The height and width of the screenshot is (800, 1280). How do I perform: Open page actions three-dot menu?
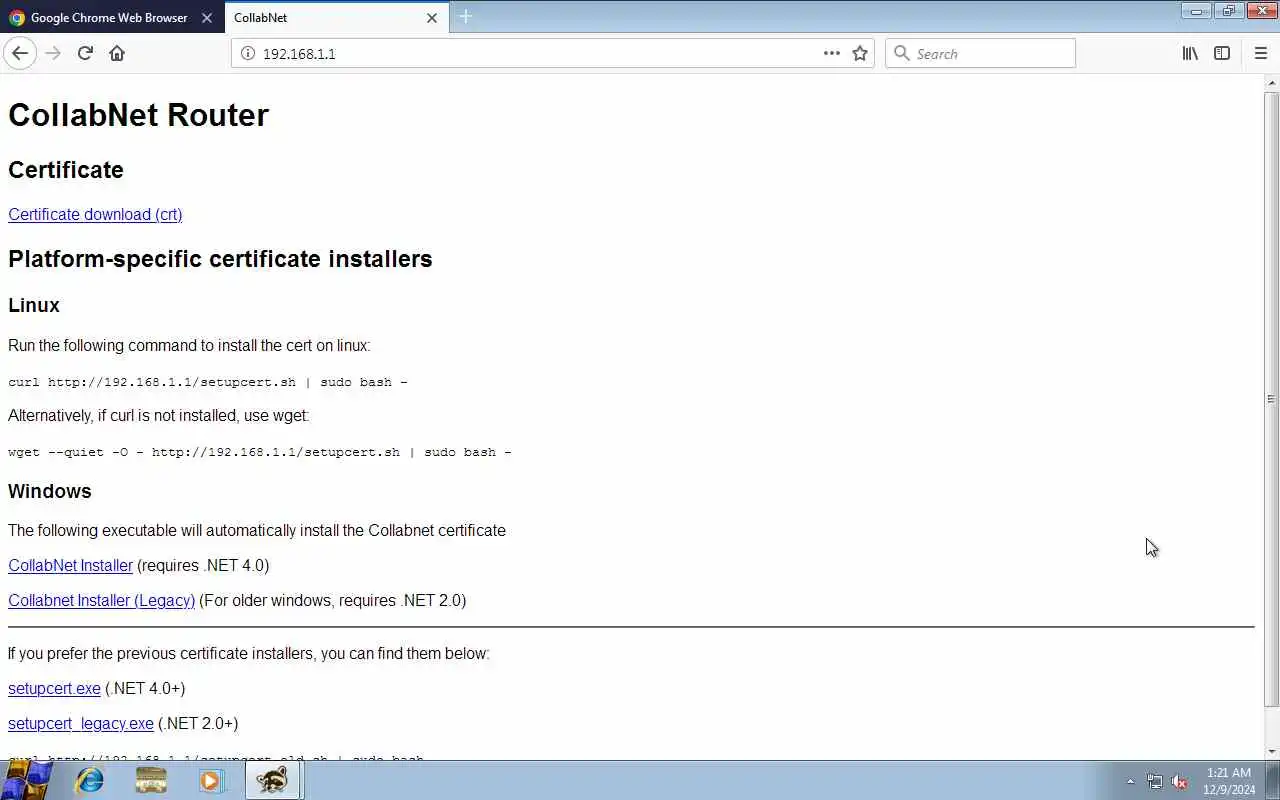[x=832, y=53]
